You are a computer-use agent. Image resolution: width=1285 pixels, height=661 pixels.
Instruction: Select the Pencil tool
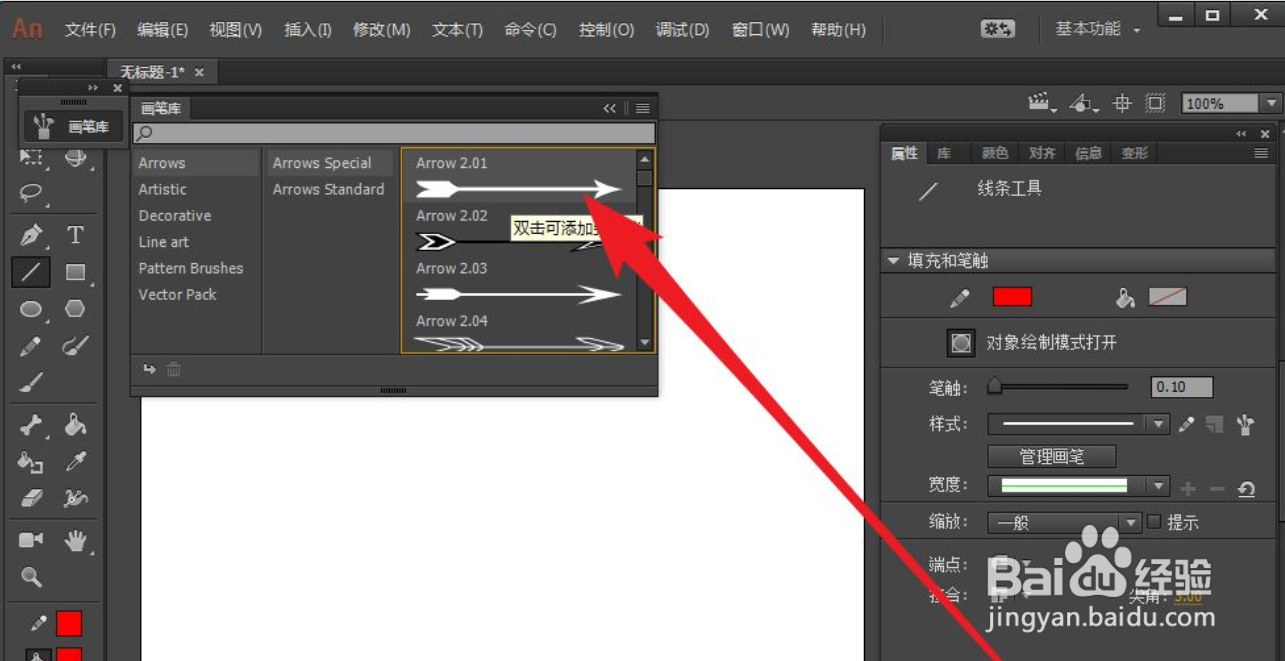31,346
